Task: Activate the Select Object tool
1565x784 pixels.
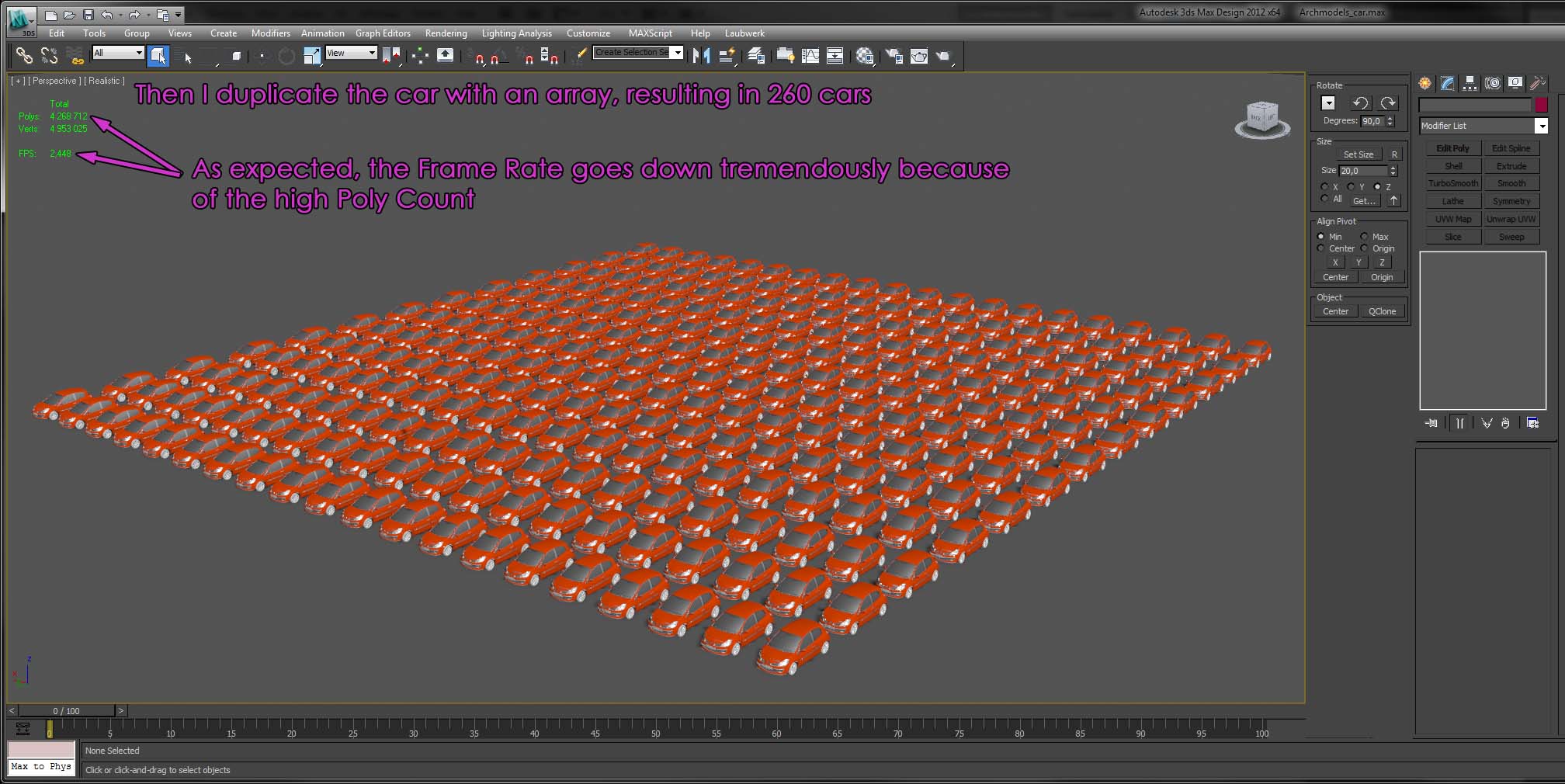Action: [158, 56]
